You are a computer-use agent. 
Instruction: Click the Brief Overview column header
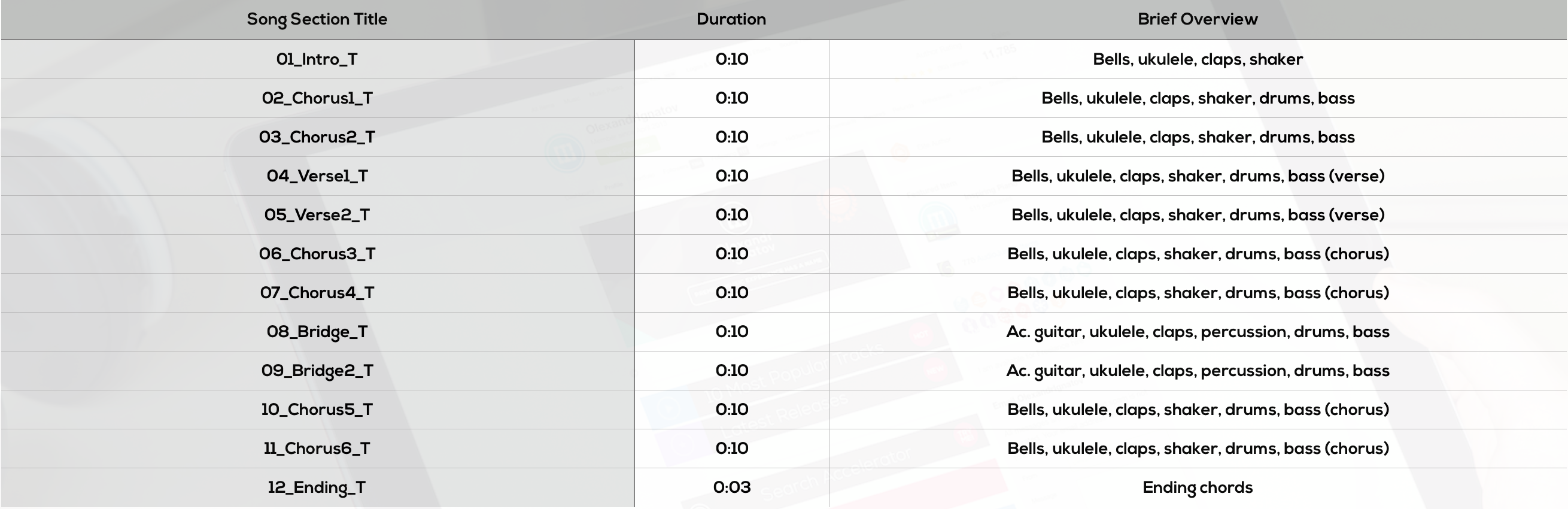click(1198, 20)
